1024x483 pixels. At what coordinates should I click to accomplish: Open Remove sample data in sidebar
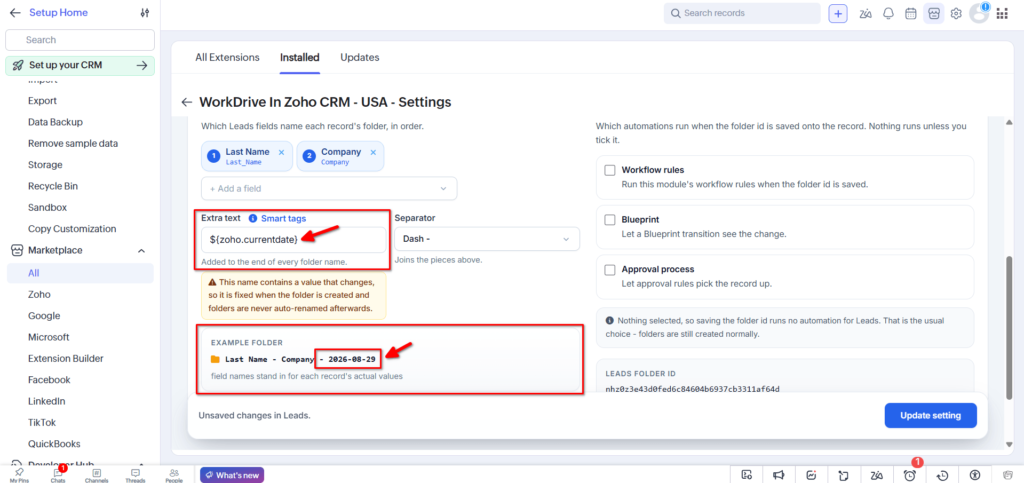pyautogui.click(x=73, y=144)
